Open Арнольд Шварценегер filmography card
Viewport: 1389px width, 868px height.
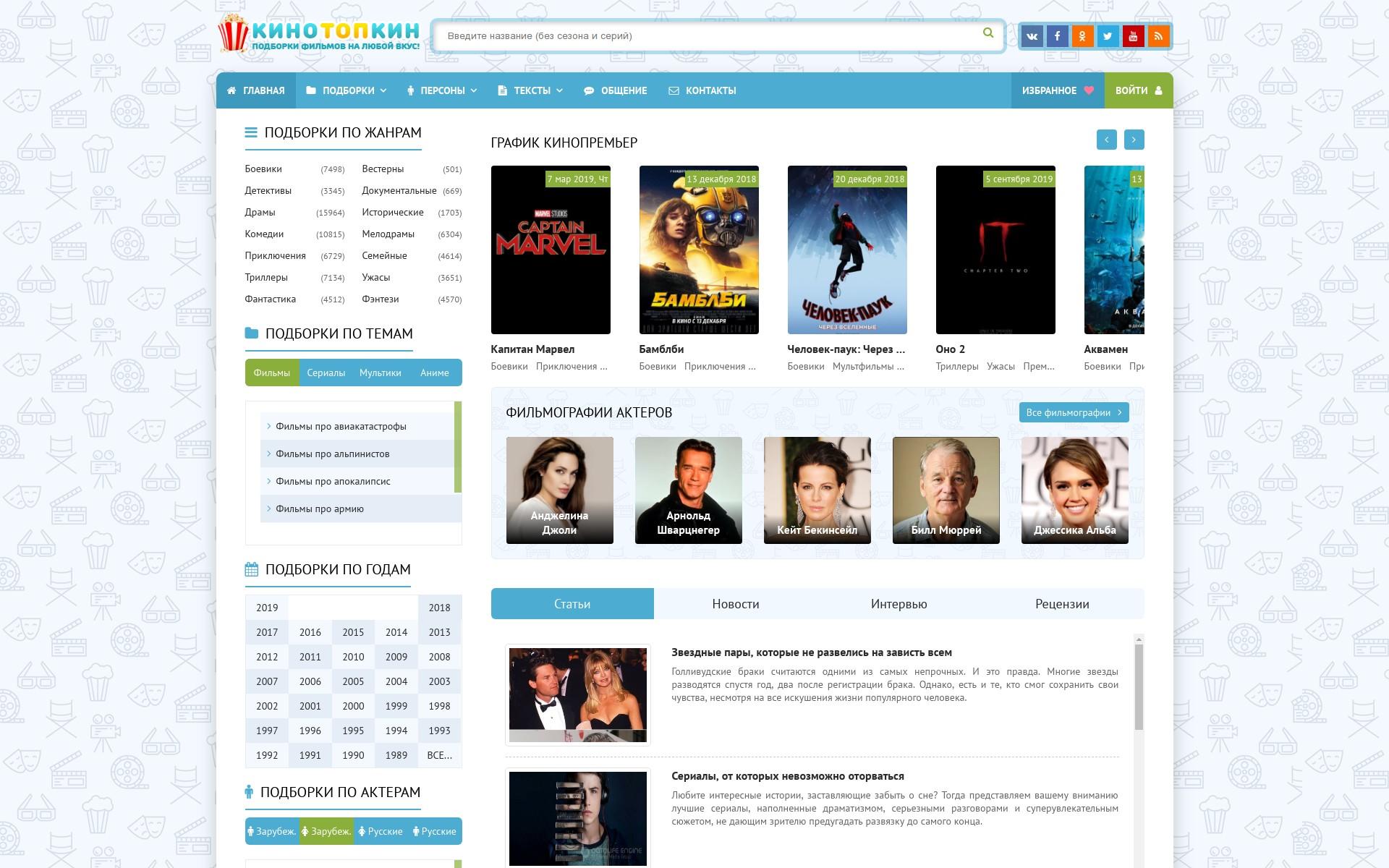(x=689, y=490)
